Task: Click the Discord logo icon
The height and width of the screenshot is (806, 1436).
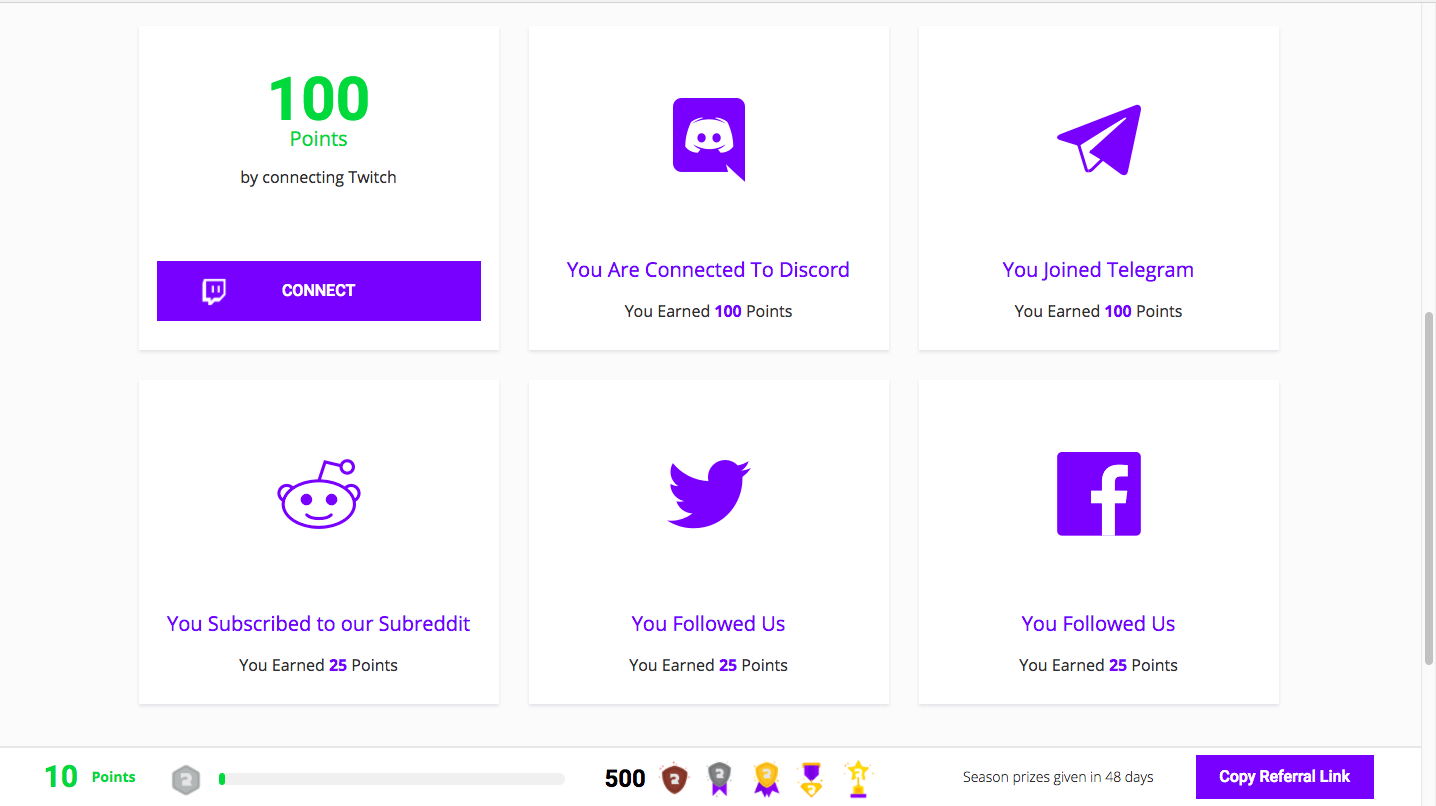Action: [708, 138]
